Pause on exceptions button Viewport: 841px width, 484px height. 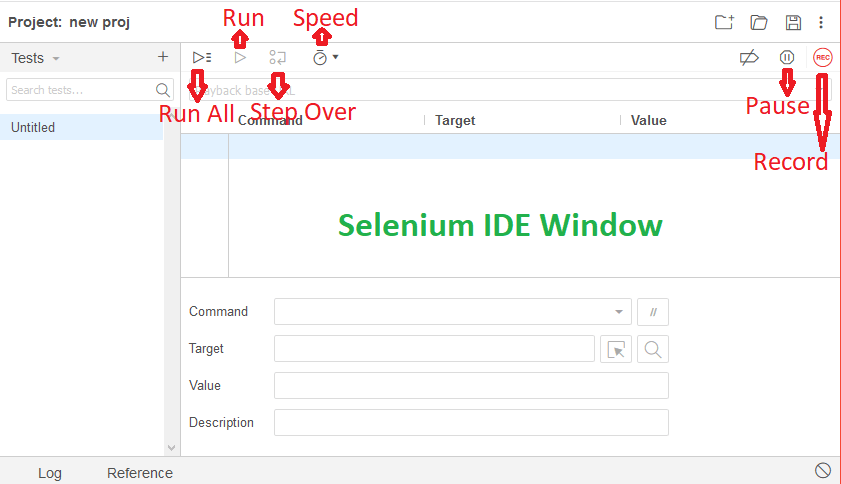point(786,57)
